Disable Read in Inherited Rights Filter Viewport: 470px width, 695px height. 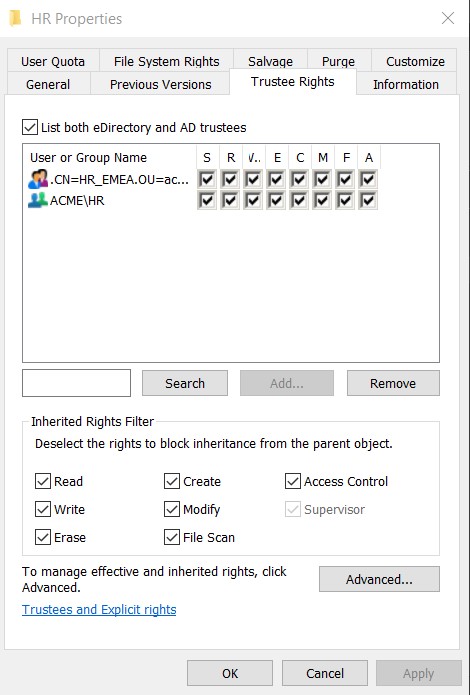(43, 481)
